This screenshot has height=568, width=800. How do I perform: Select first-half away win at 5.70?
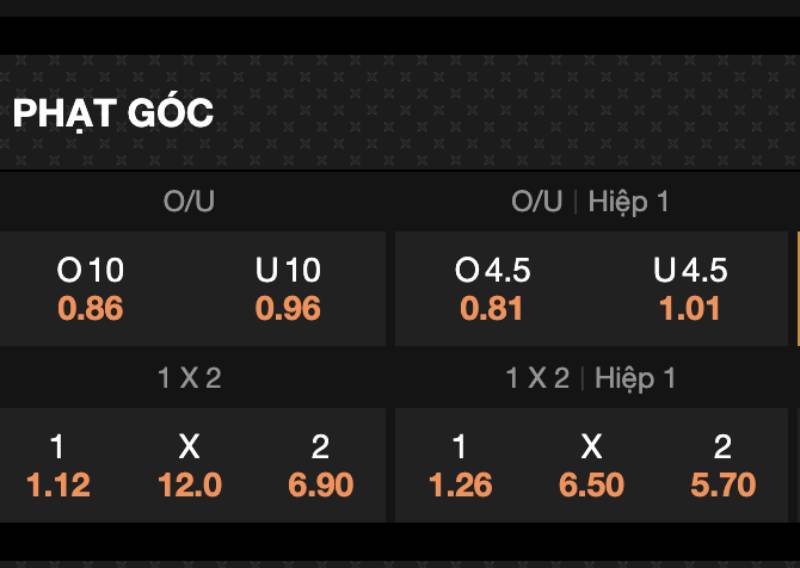(x=722, y=466)
